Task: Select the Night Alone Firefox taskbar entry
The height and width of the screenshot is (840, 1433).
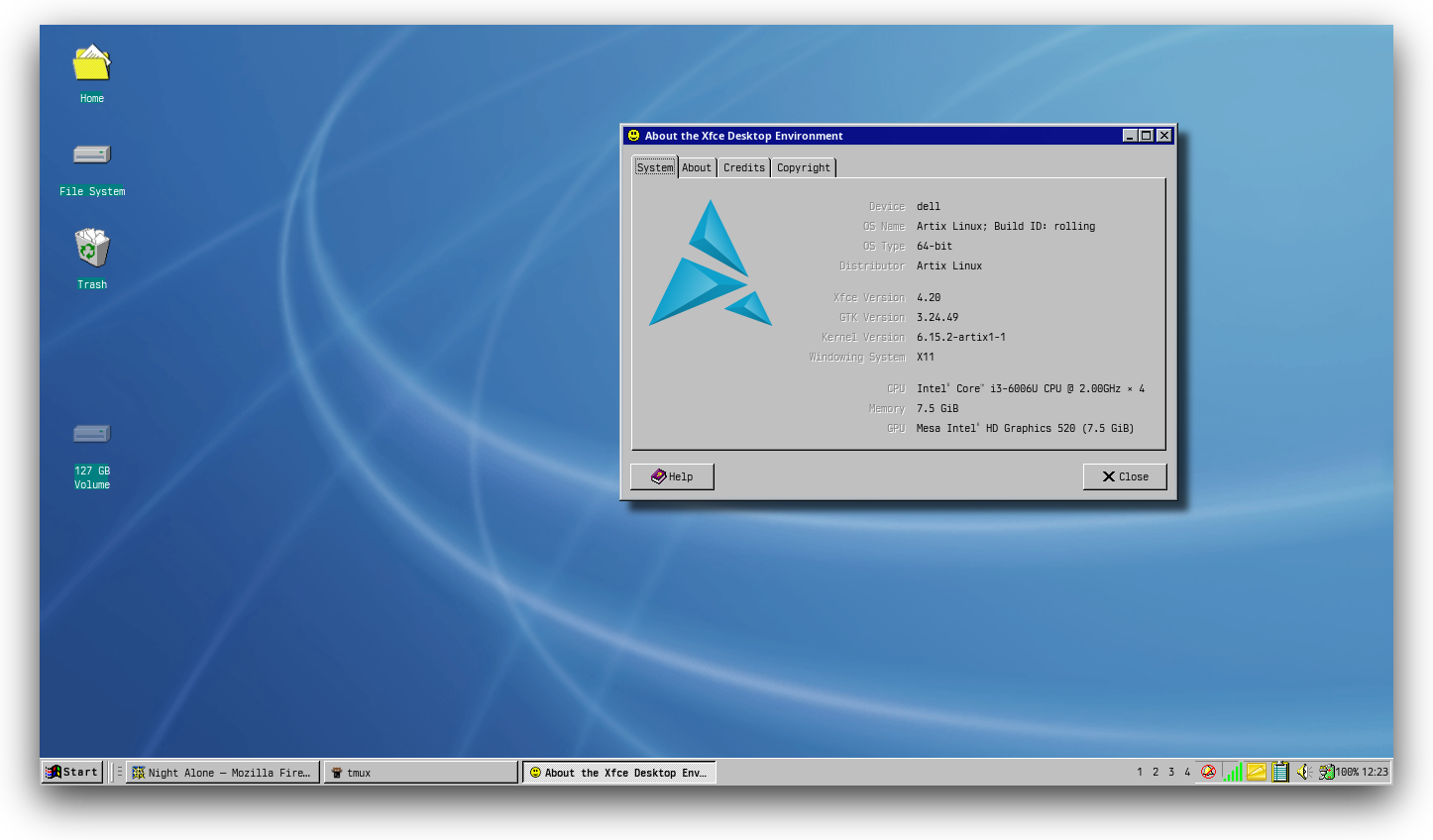Action: [222, 771]
